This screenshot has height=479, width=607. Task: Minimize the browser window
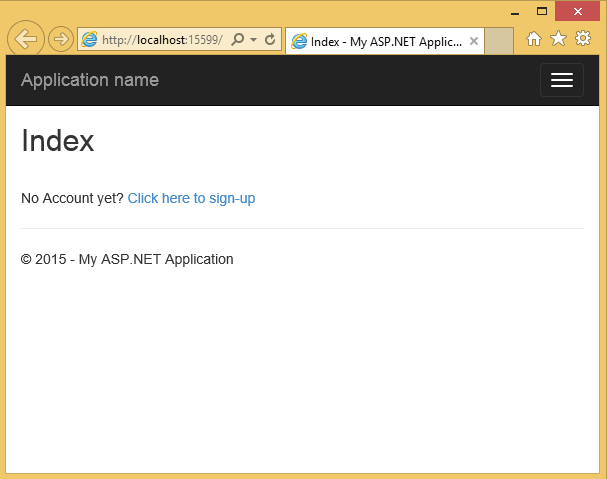515,11
